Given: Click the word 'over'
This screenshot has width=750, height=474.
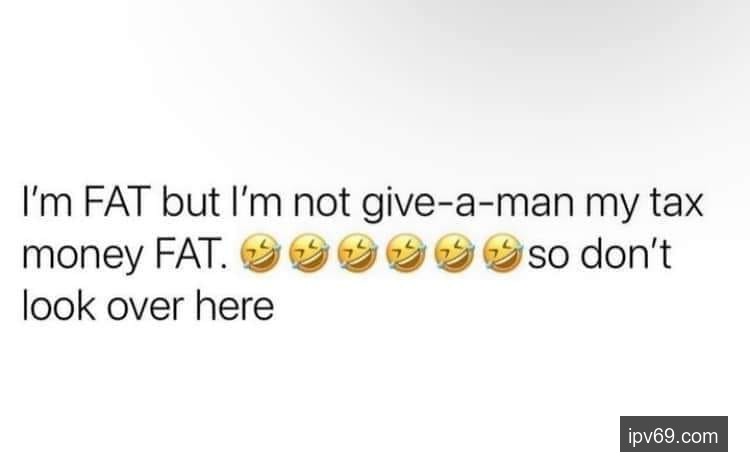Looking at the screenshot, I should pyautogui.click(x=145, y=308).
